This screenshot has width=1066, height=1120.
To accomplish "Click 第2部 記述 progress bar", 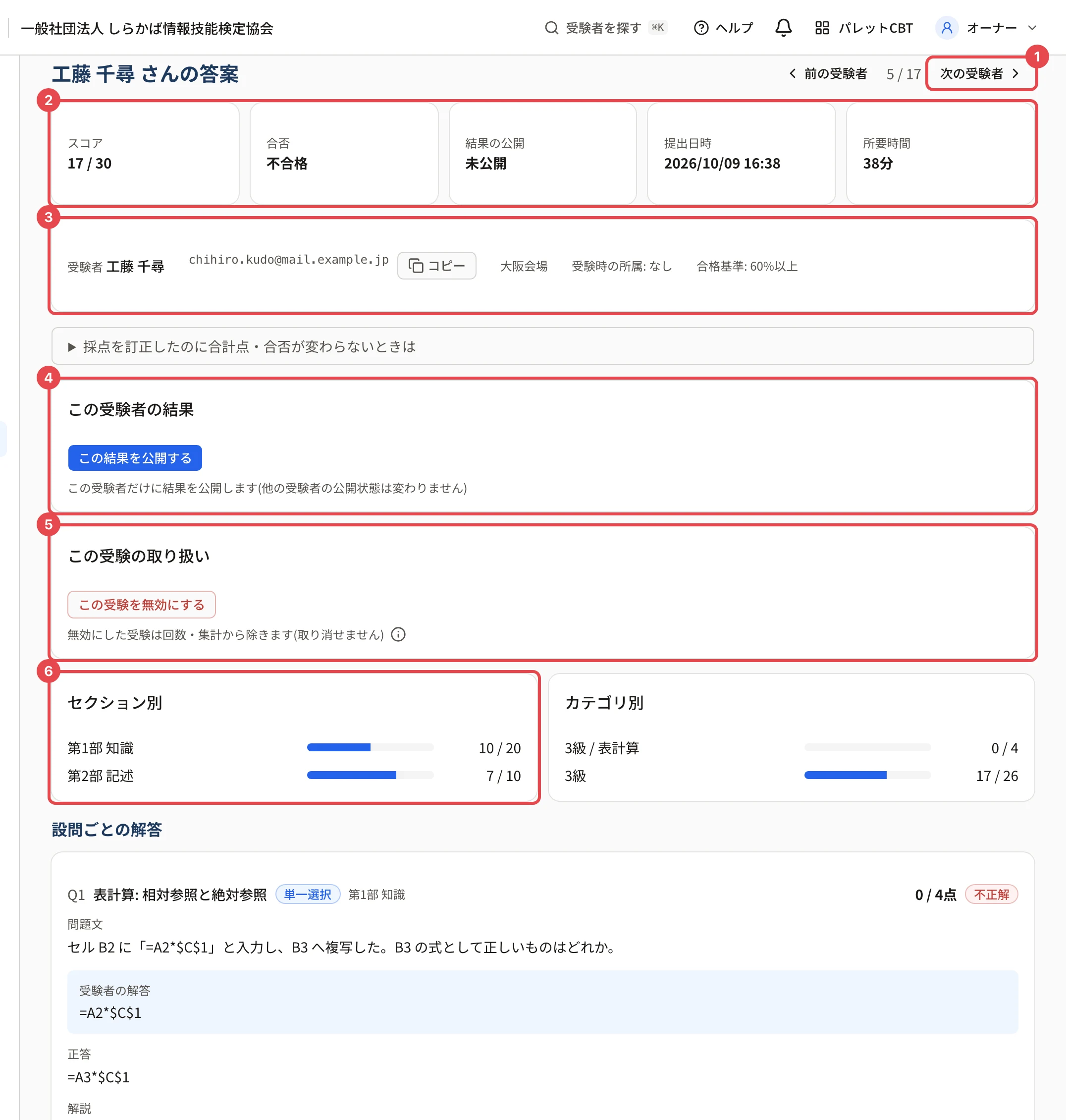I will coord(370,775).
